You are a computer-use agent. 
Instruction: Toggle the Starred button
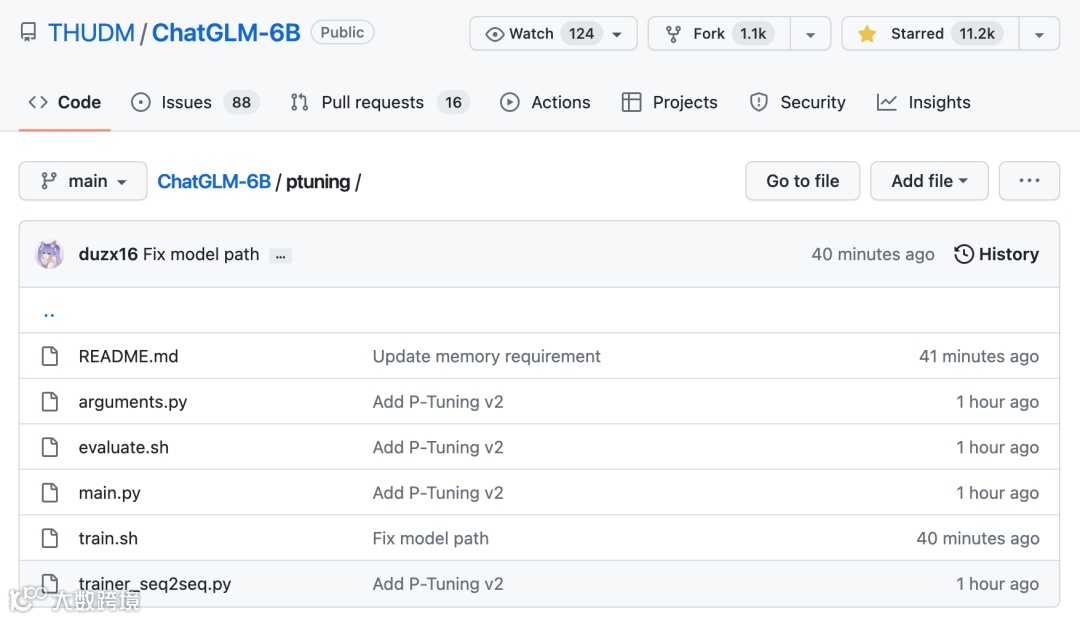(x=930, y=34)
